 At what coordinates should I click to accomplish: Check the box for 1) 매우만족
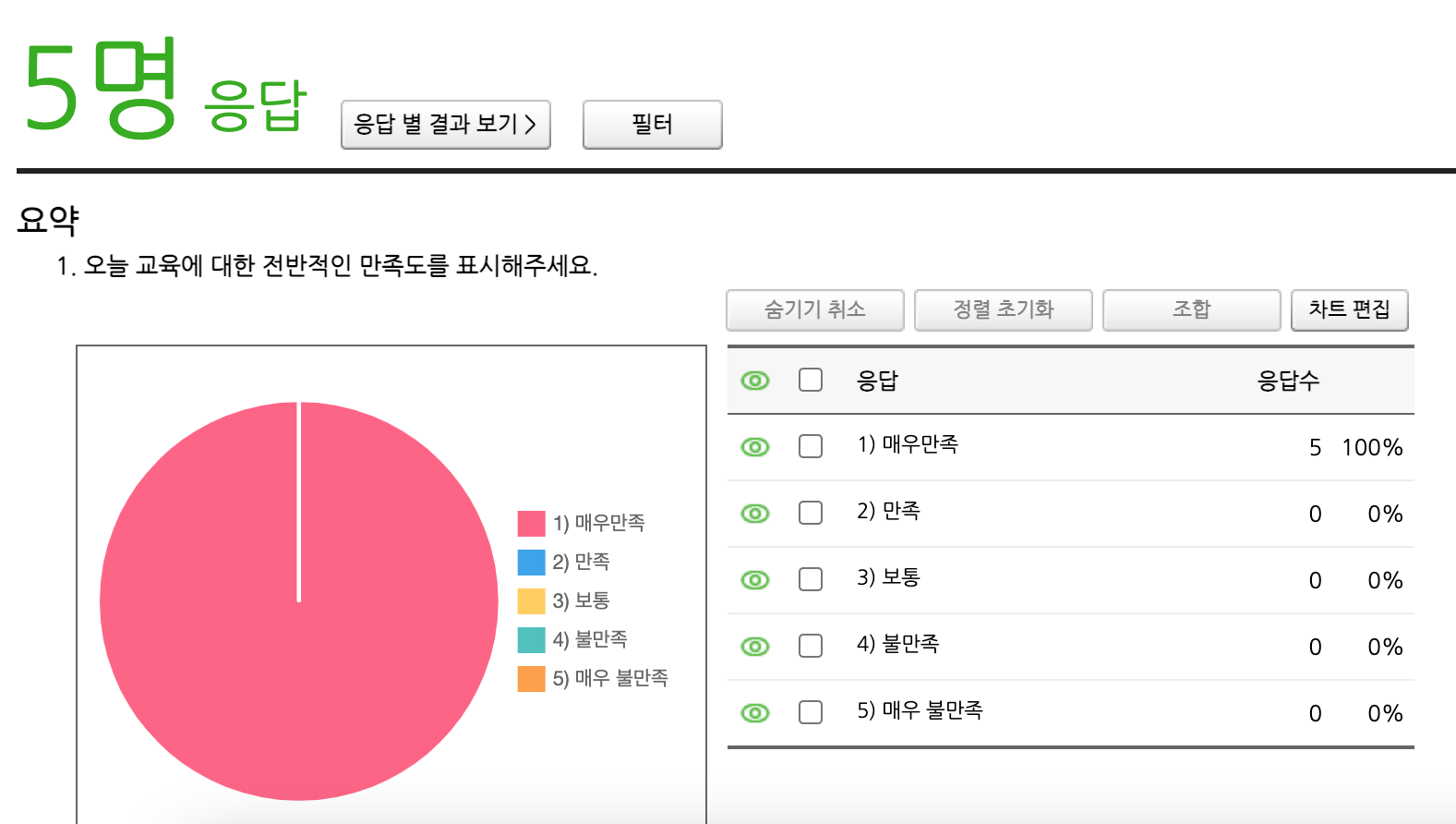811,446
